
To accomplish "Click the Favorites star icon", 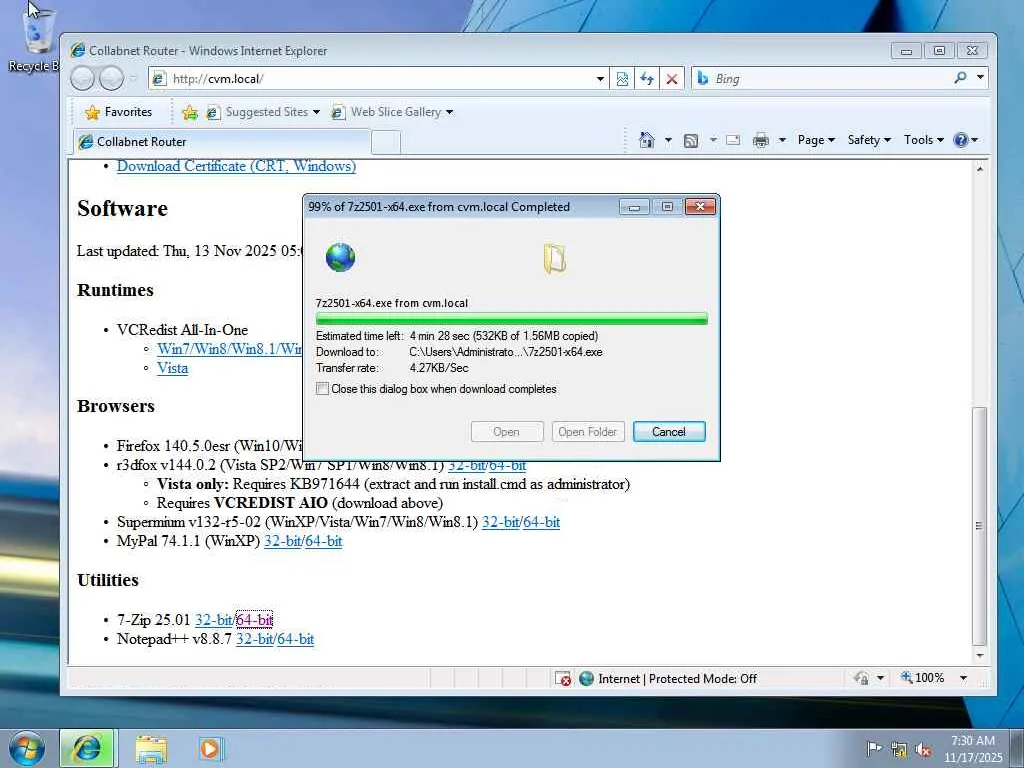I will tap(92, 112).
